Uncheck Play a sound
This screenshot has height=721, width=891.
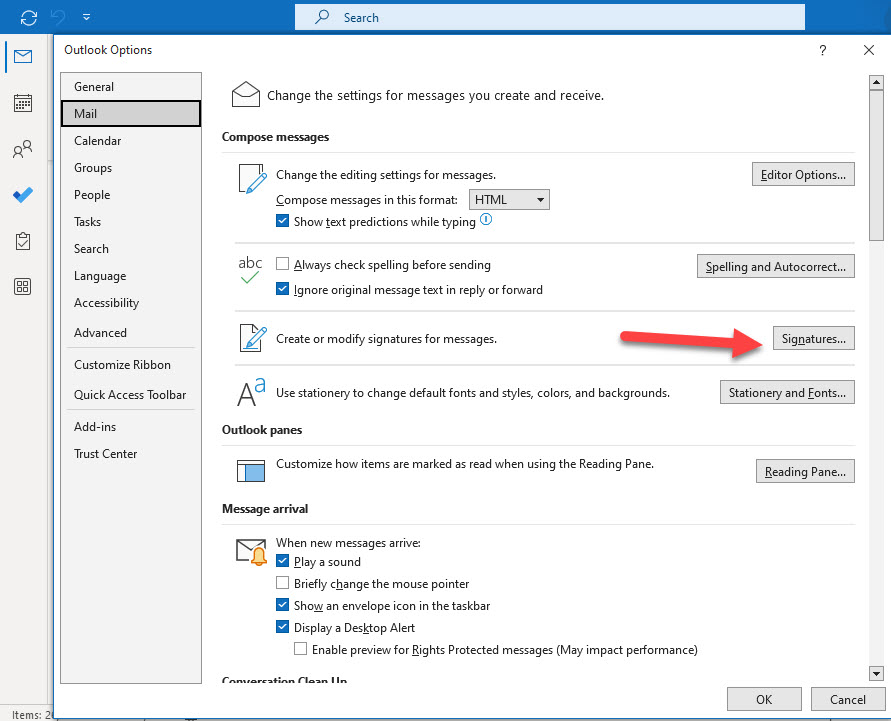[x=282, y=561]
